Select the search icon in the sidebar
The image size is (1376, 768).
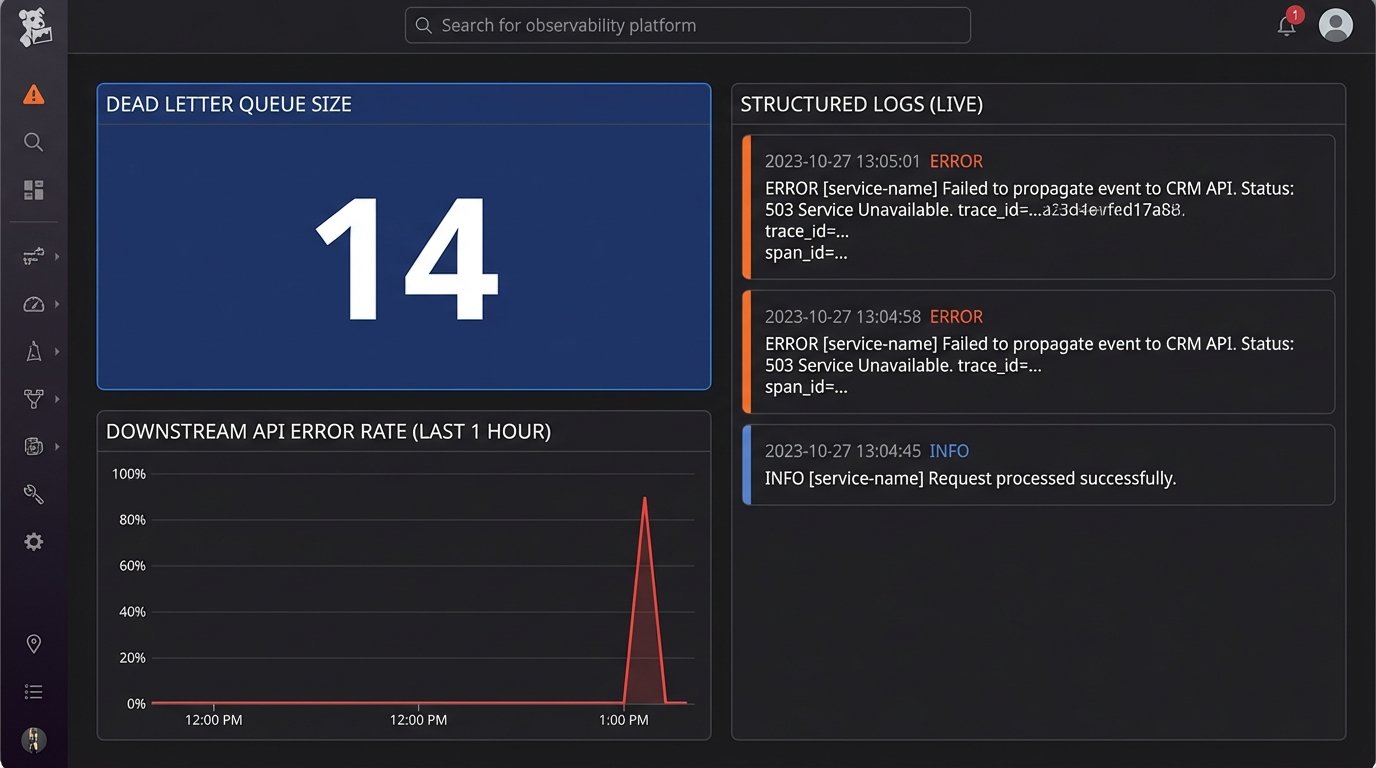coord(33,142)
